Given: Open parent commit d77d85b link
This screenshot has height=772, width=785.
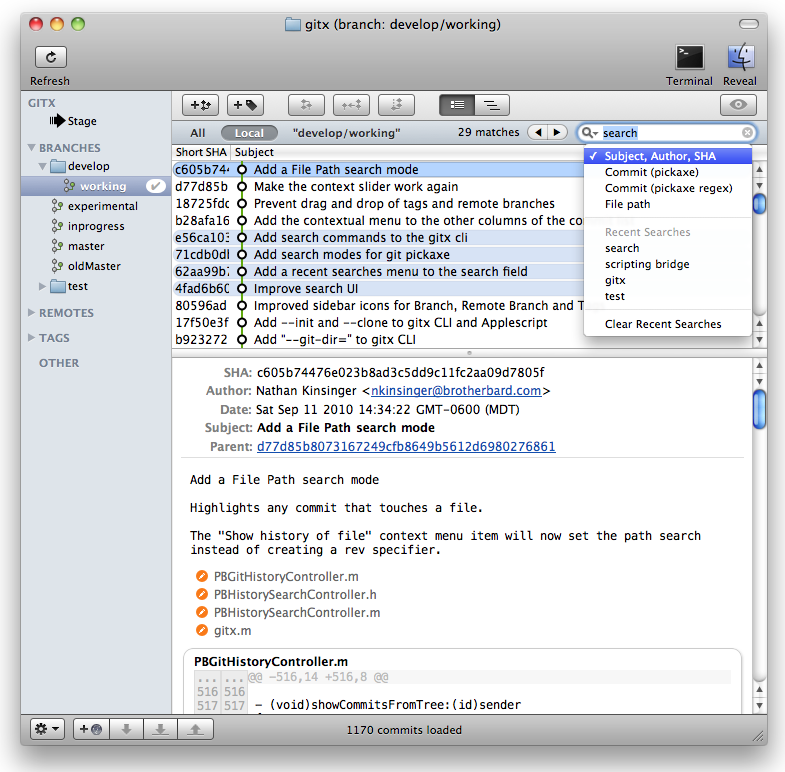Looking at the screenshot, I should click(x=406, y=447).
